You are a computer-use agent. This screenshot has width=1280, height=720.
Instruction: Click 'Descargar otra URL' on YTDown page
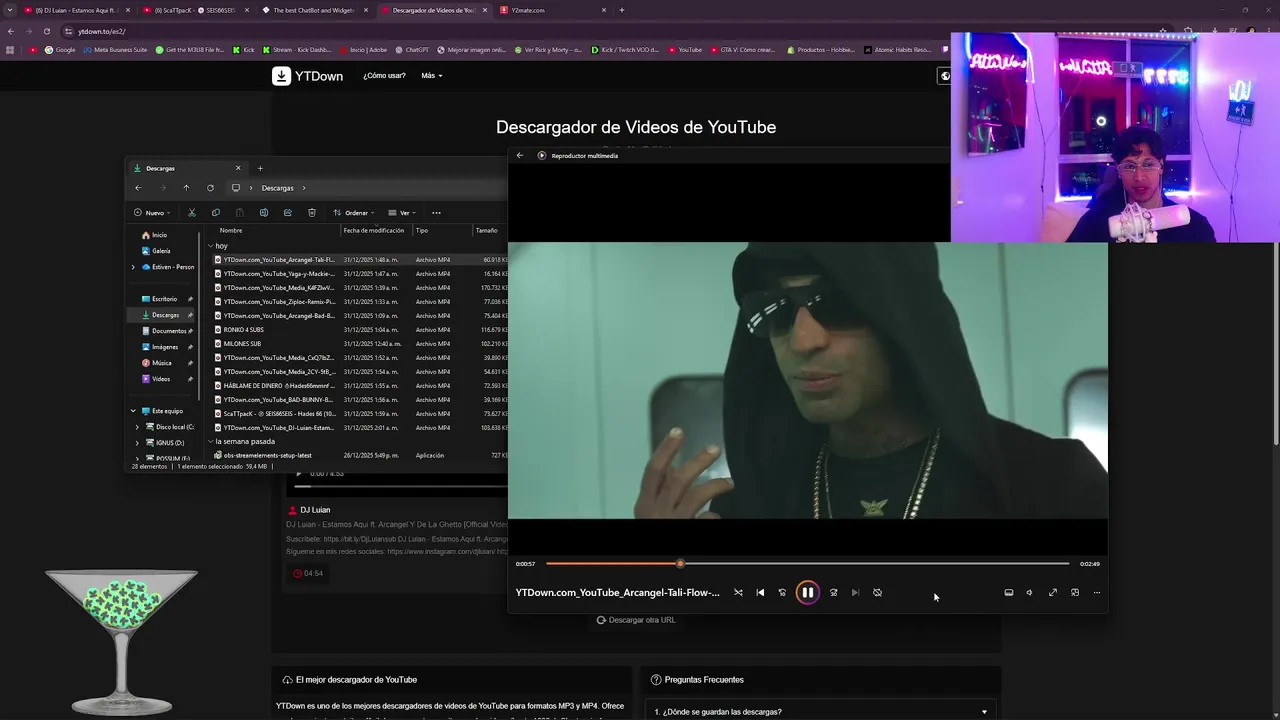click(x=636, y=620)
